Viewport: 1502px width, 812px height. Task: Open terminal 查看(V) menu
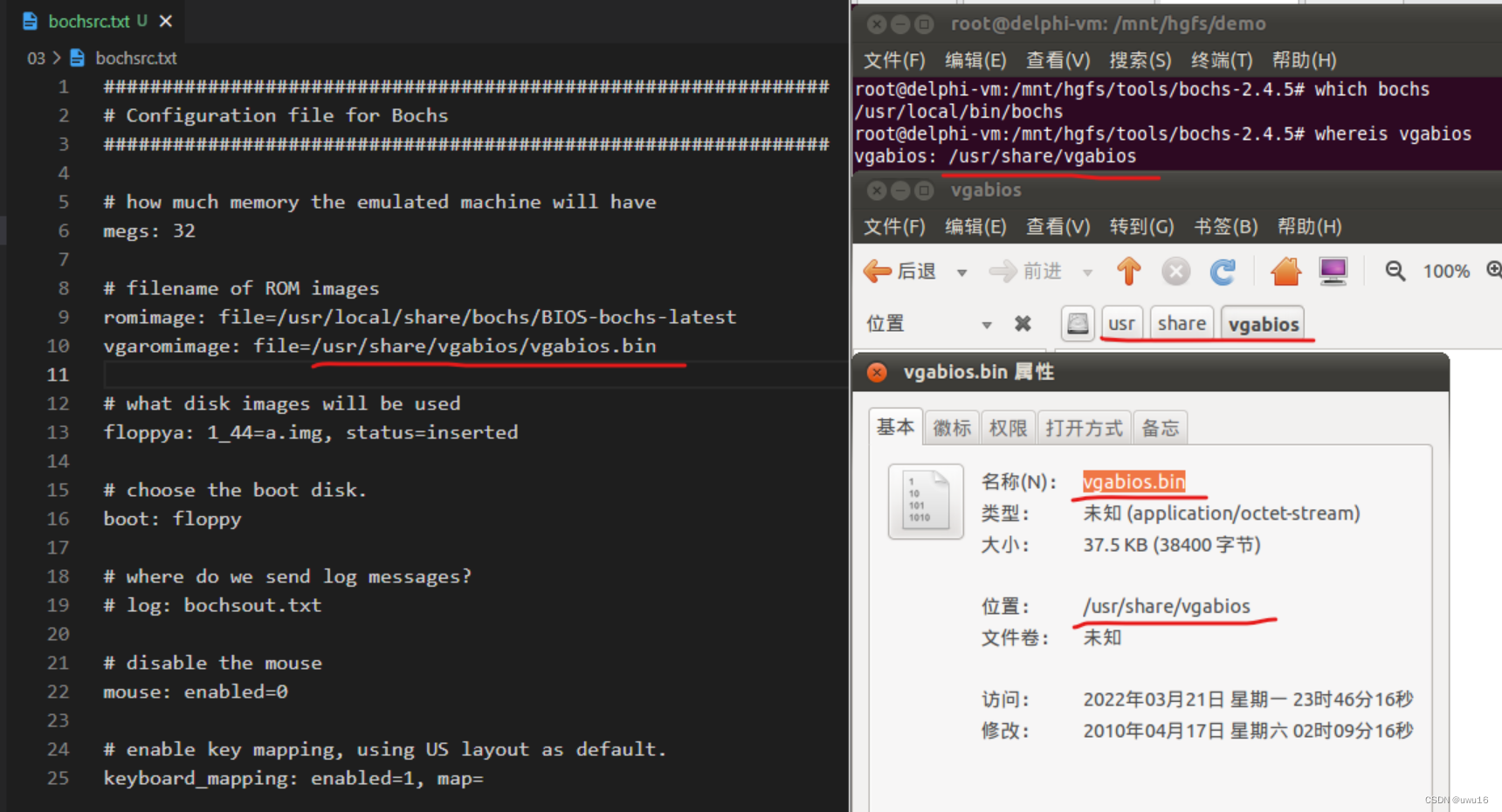[1058, 60]
